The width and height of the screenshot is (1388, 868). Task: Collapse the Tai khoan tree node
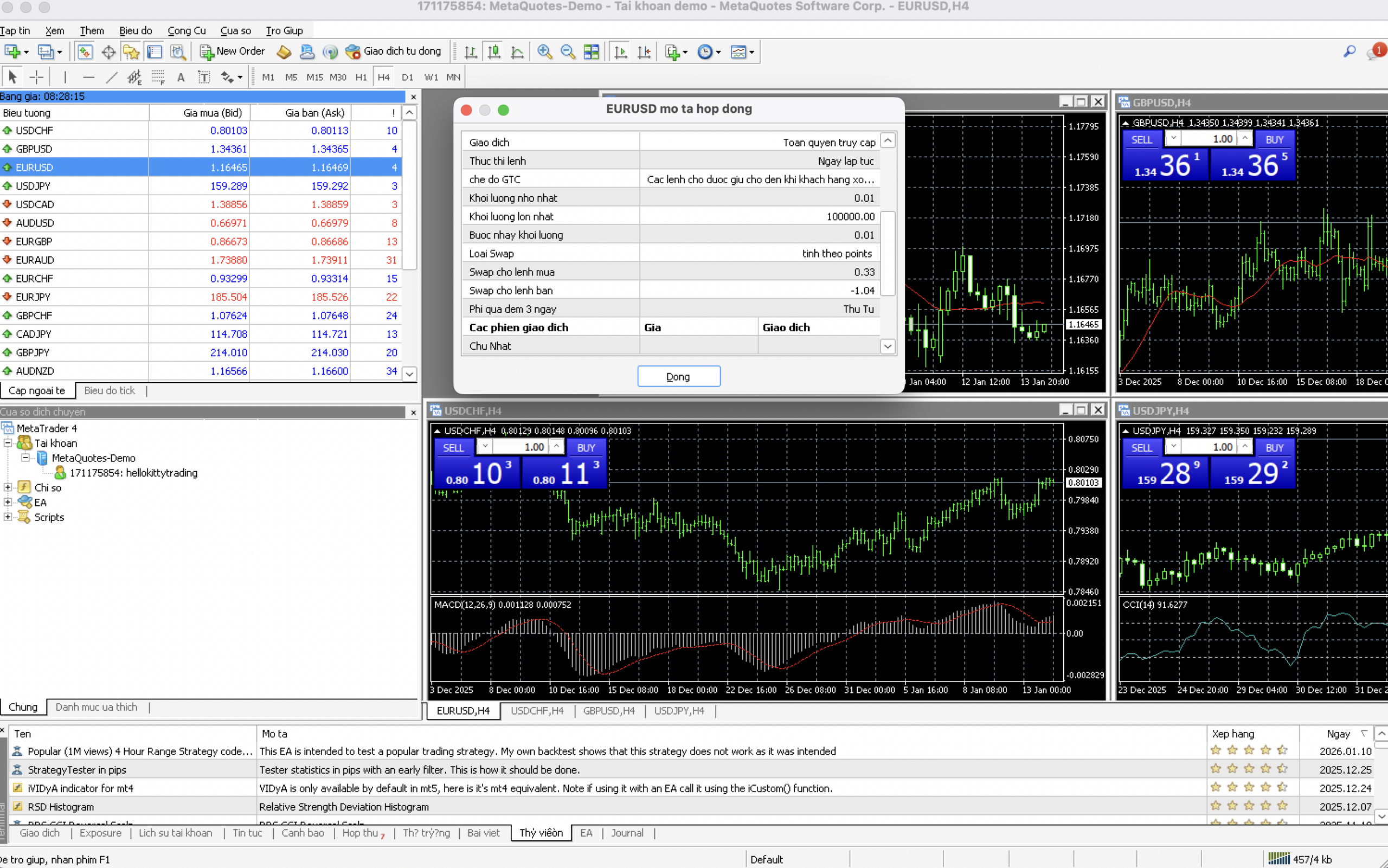pos(8,443)
